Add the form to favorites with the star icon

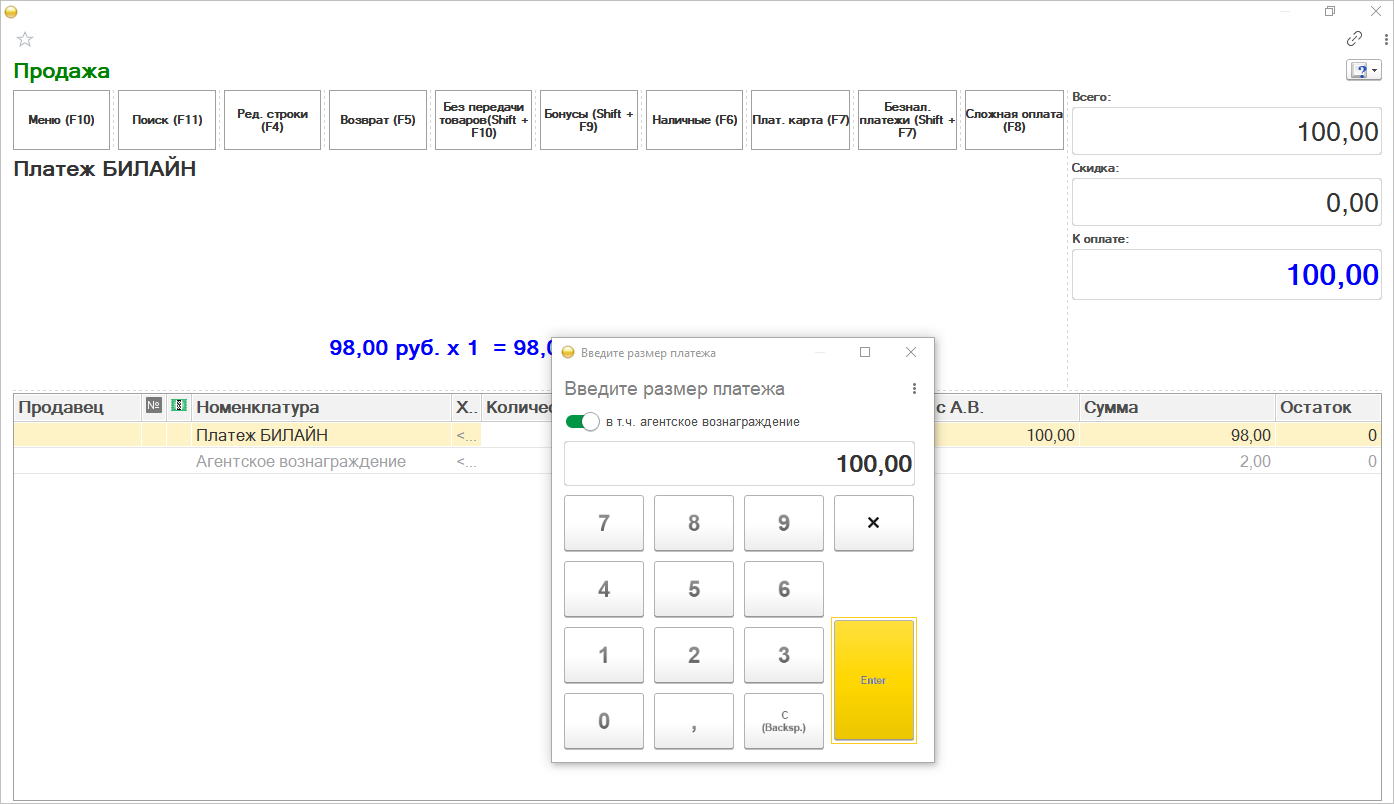25,40
